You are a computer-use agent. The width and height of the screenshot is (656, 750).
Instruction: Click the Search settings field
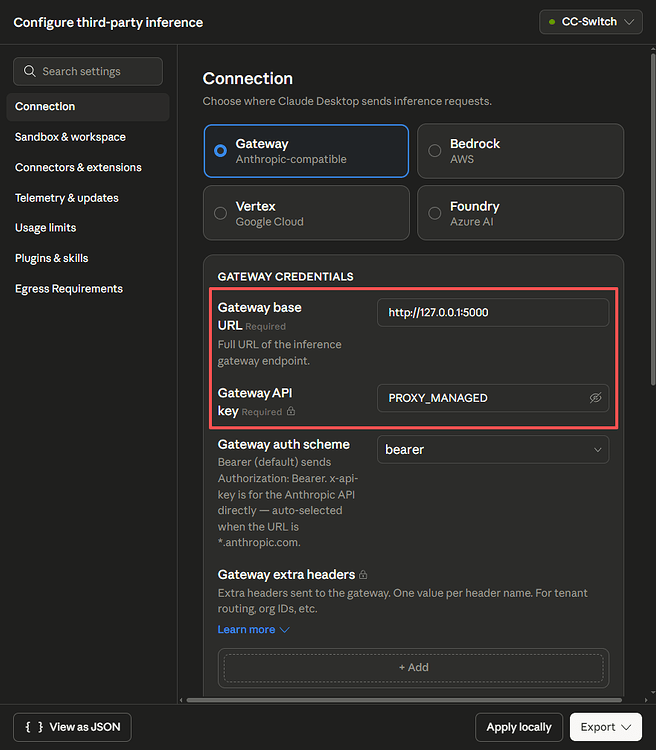coord(88,71)
